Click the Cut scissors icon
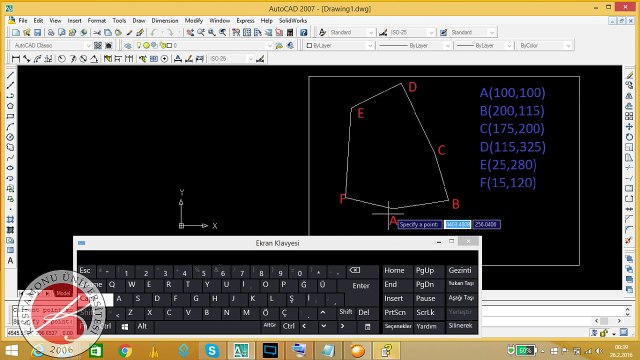640x360 pixels. coord(97,33)
